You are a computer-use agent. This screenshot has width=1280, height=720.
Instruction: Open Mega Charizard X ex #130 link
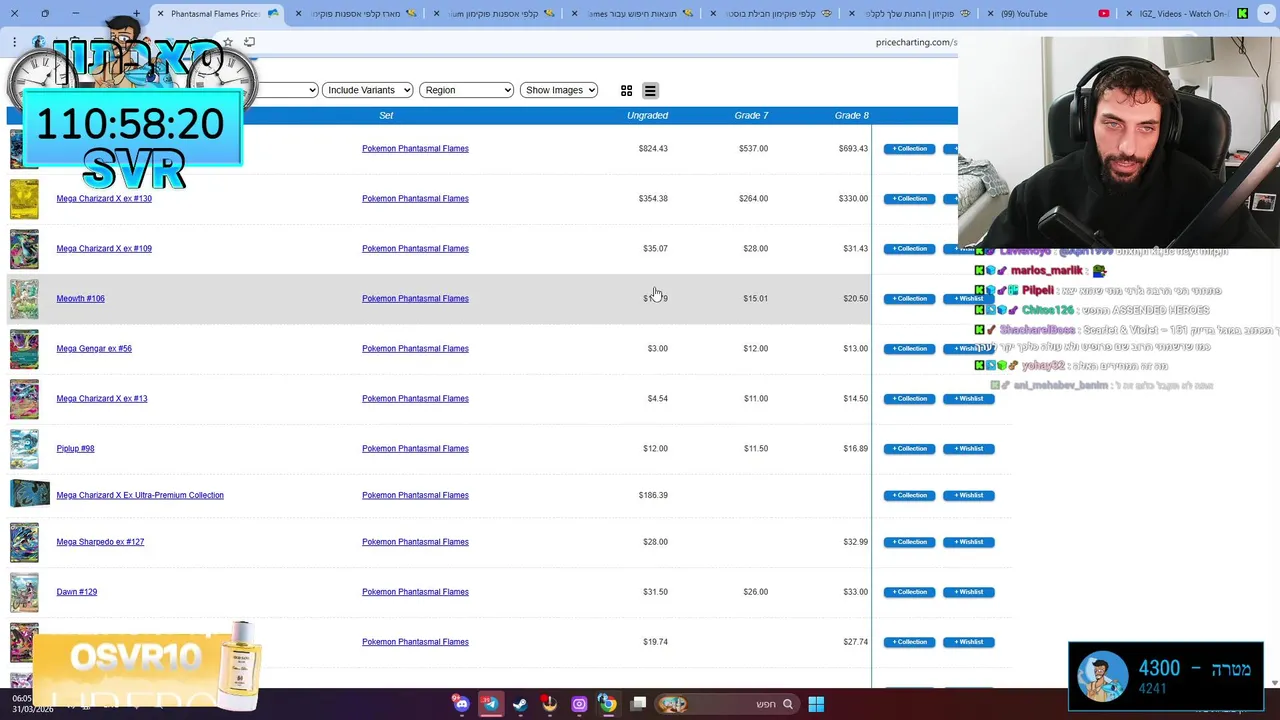(104, 199)
